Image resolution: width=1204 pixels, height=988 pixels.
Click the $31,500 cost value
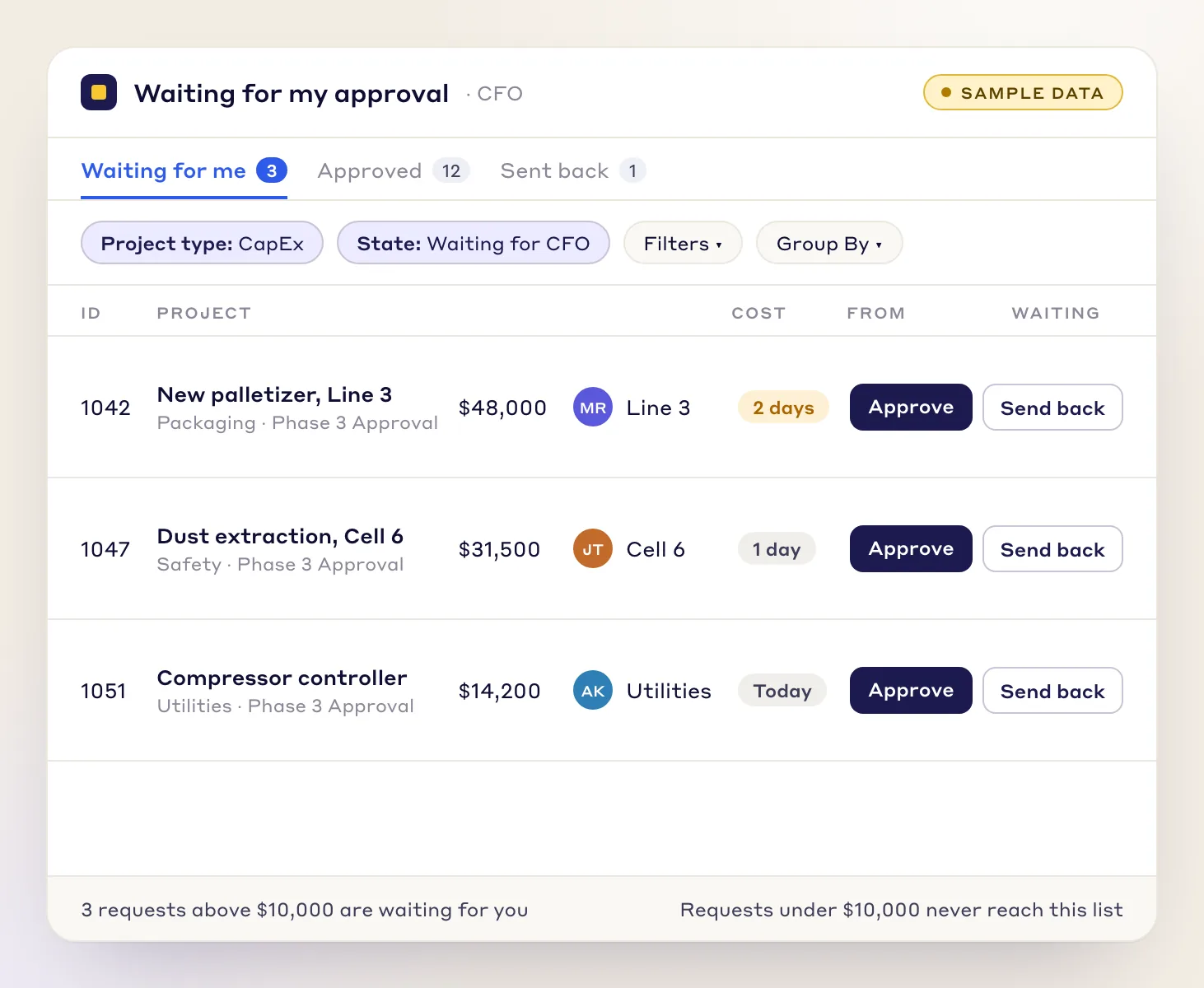coord(499,549)
